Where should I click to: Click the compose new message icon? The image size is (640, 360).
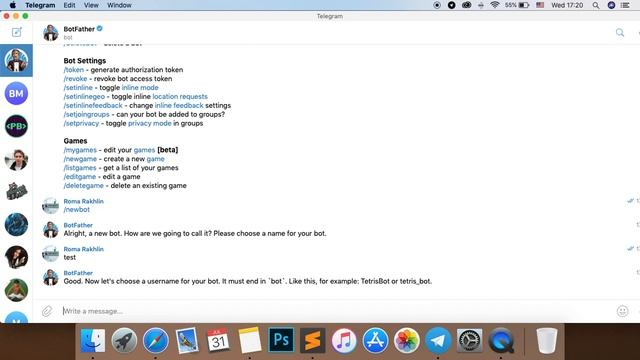point(16,32)
